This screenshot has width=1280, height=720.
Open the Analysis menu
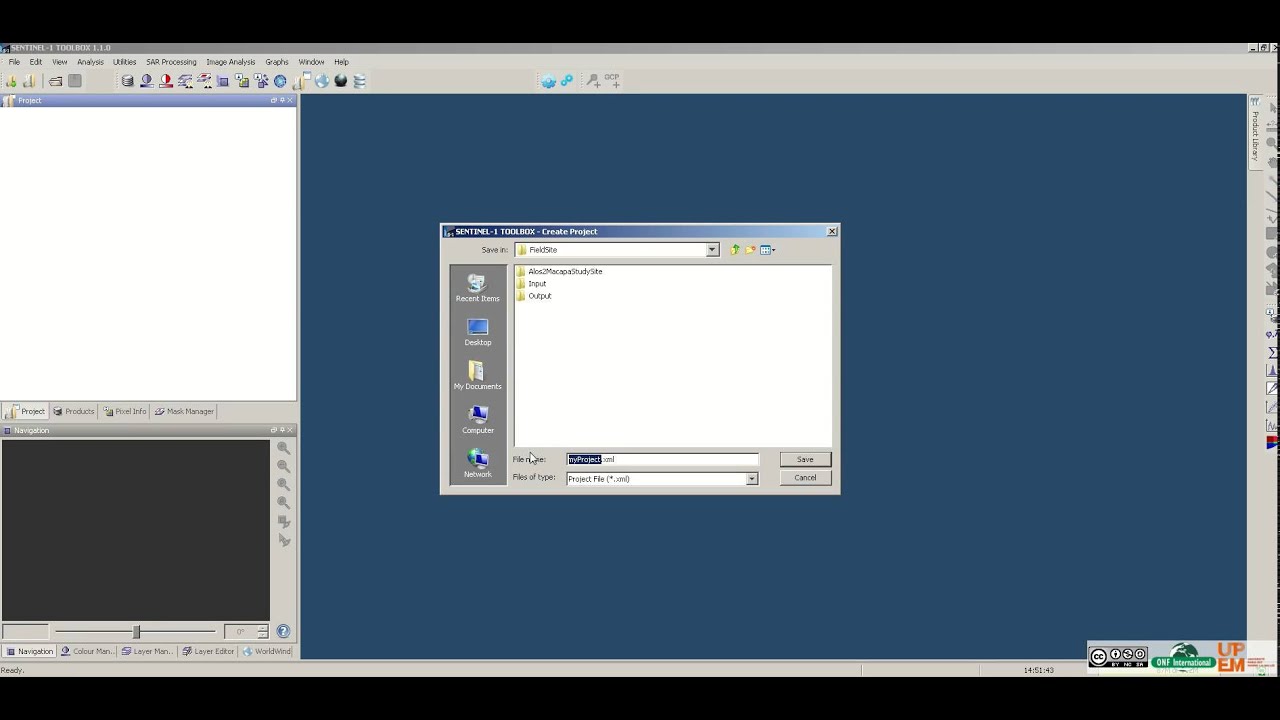tap(90, 62)
